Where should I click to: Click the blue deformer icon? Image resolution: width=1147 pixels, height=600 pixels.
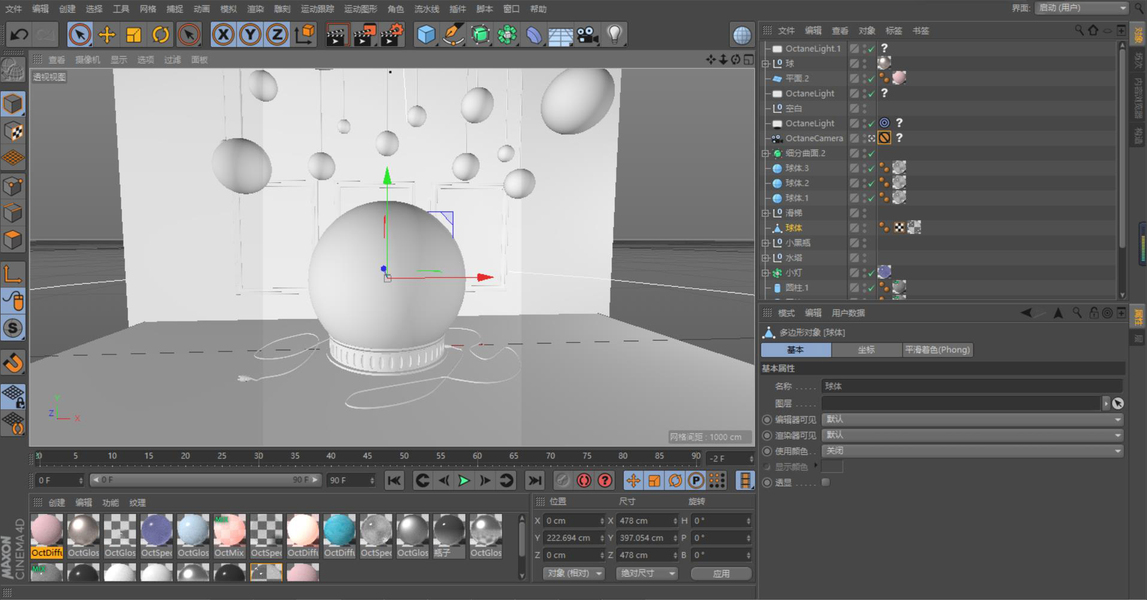tap(534, 34)
